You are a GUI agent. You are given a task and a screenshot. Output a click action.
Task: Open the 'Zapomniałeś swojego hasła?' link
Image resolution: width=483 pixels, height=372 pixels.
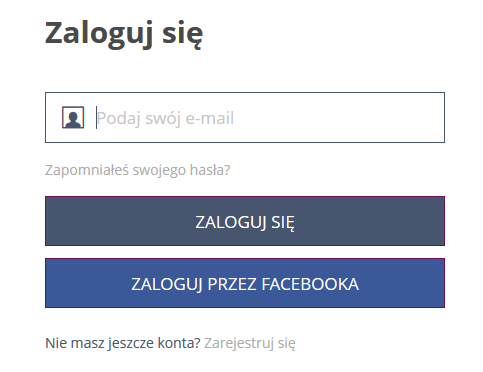point(138,170)
